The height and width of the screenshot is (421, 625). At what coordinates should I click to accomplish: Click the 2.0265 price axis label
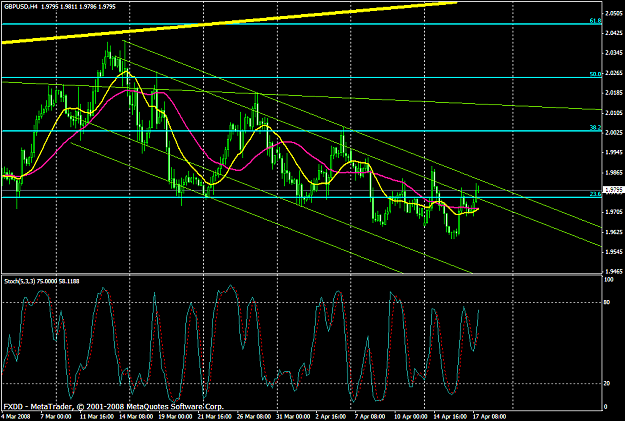(614, 73)
